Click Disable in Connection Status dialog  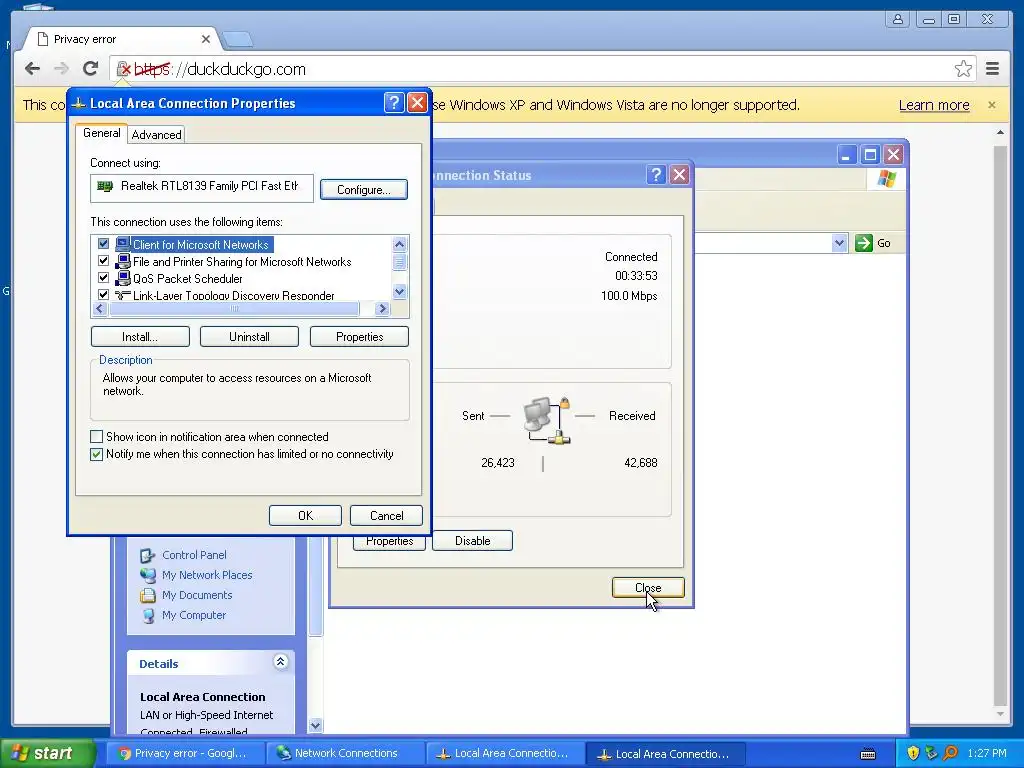[472, 541]
